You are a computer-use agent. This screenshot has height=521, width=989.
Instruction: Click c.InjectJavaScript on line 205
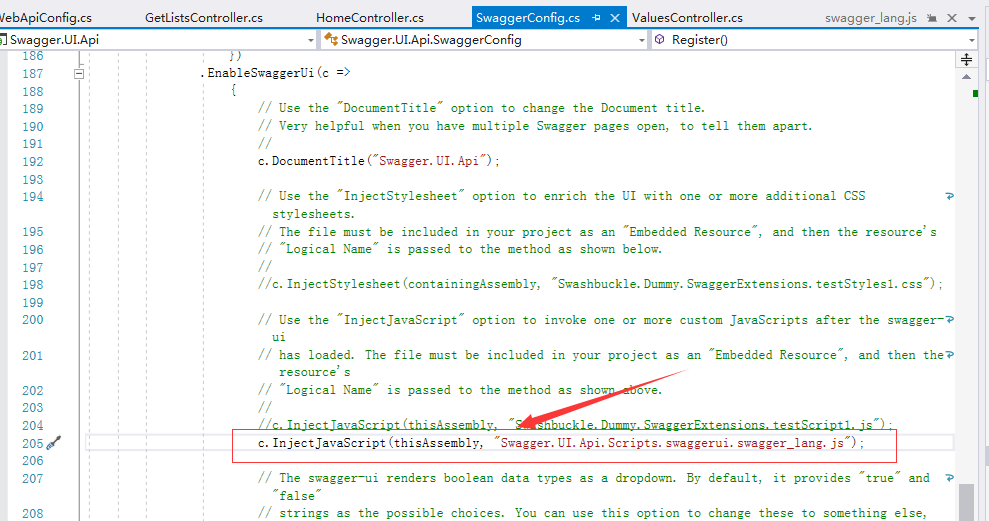[322, 443]
